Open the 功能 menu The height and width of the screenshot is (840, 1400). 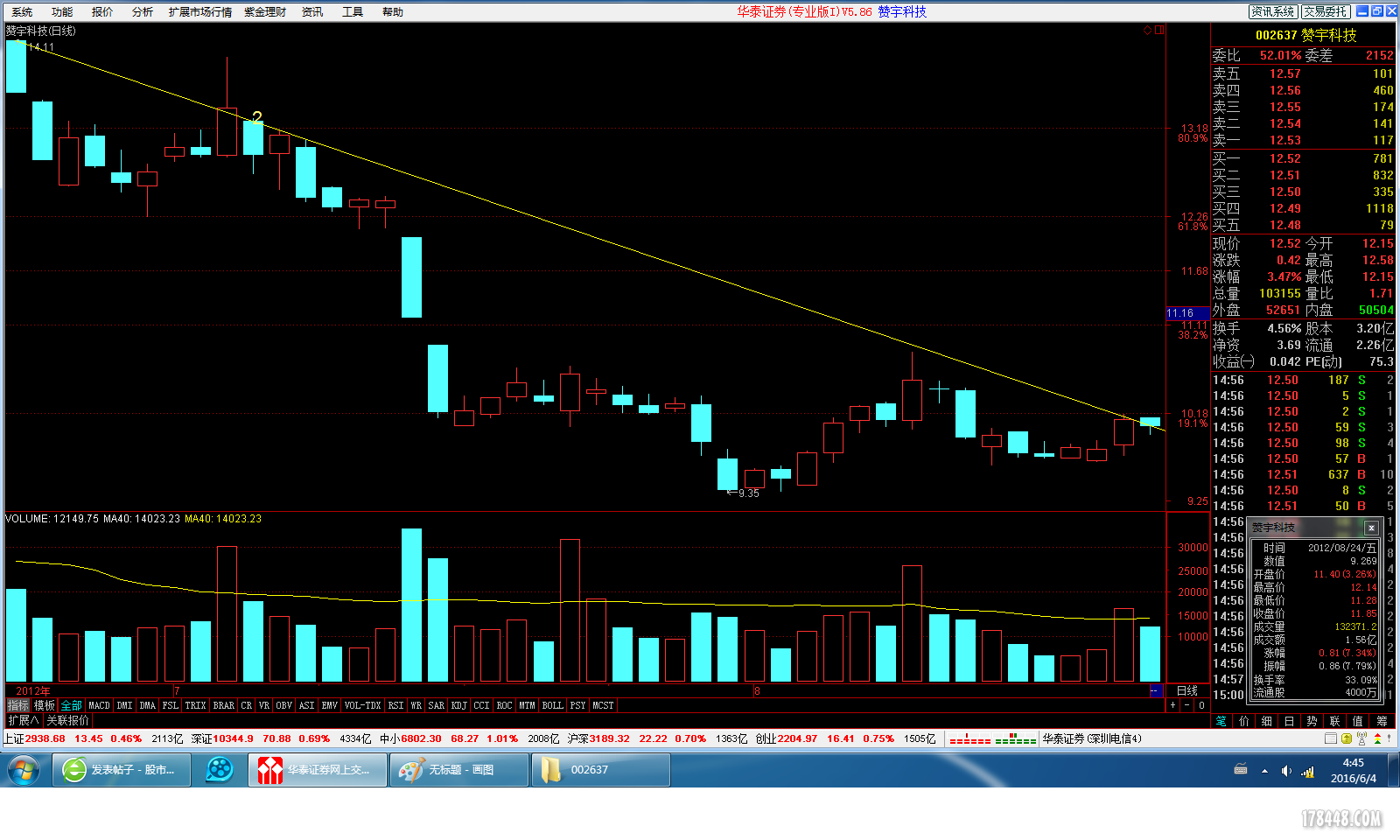(x=62, y=12)
